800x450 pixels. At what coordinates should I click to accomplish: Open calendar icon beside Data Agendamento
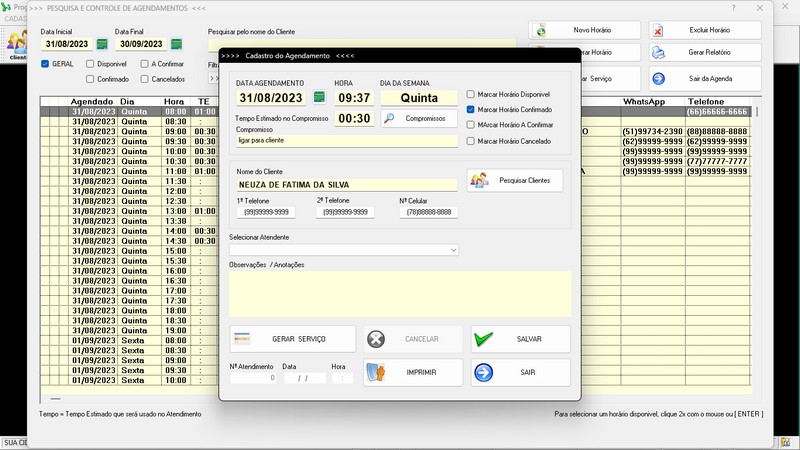[x=319, y=97]
